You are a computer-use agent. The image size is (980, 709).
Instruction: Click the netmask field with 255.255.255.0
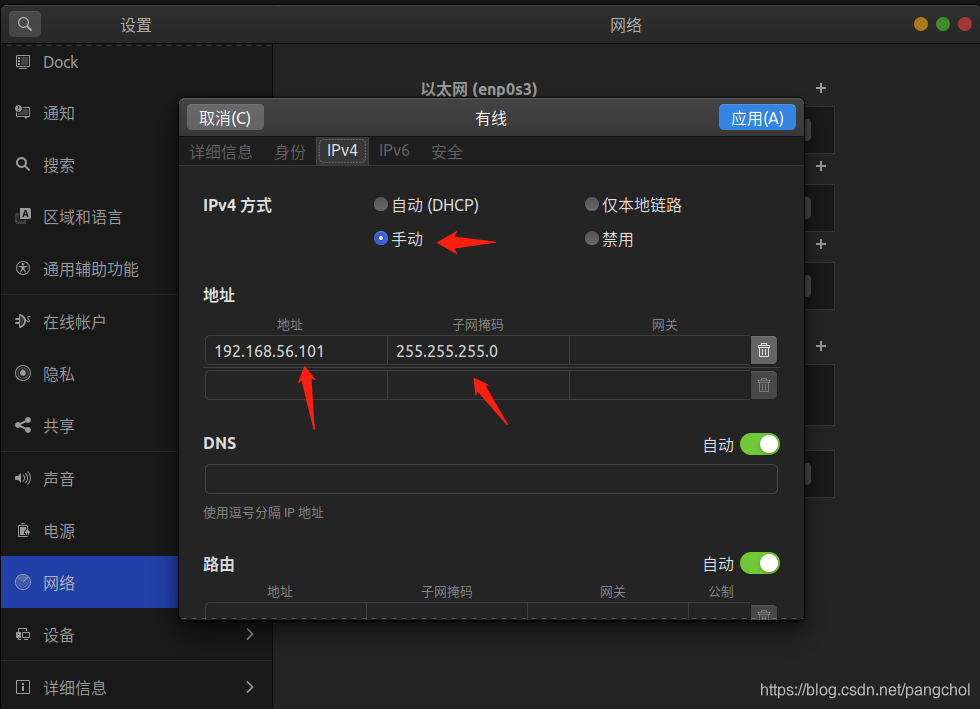(x=478, y=350)
